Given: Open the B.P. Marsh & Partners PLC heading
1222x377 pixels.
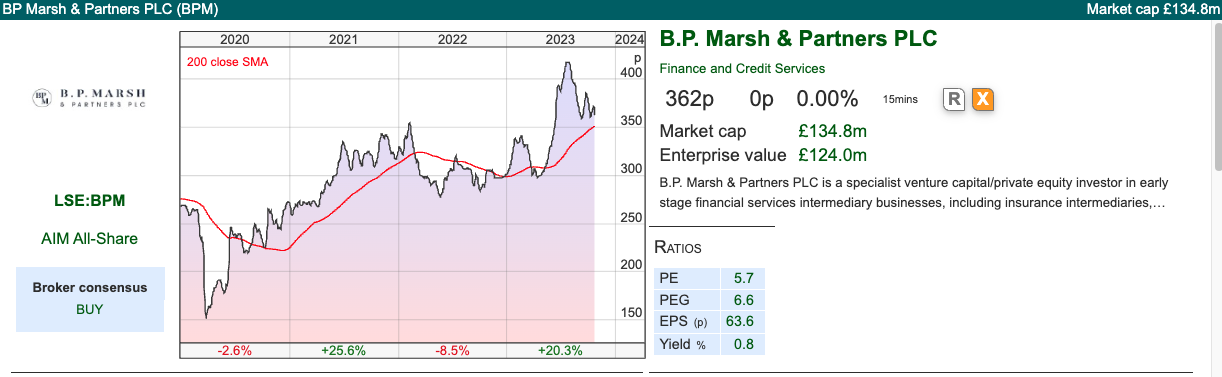Looking at the screenshot, I should (798, 40).
